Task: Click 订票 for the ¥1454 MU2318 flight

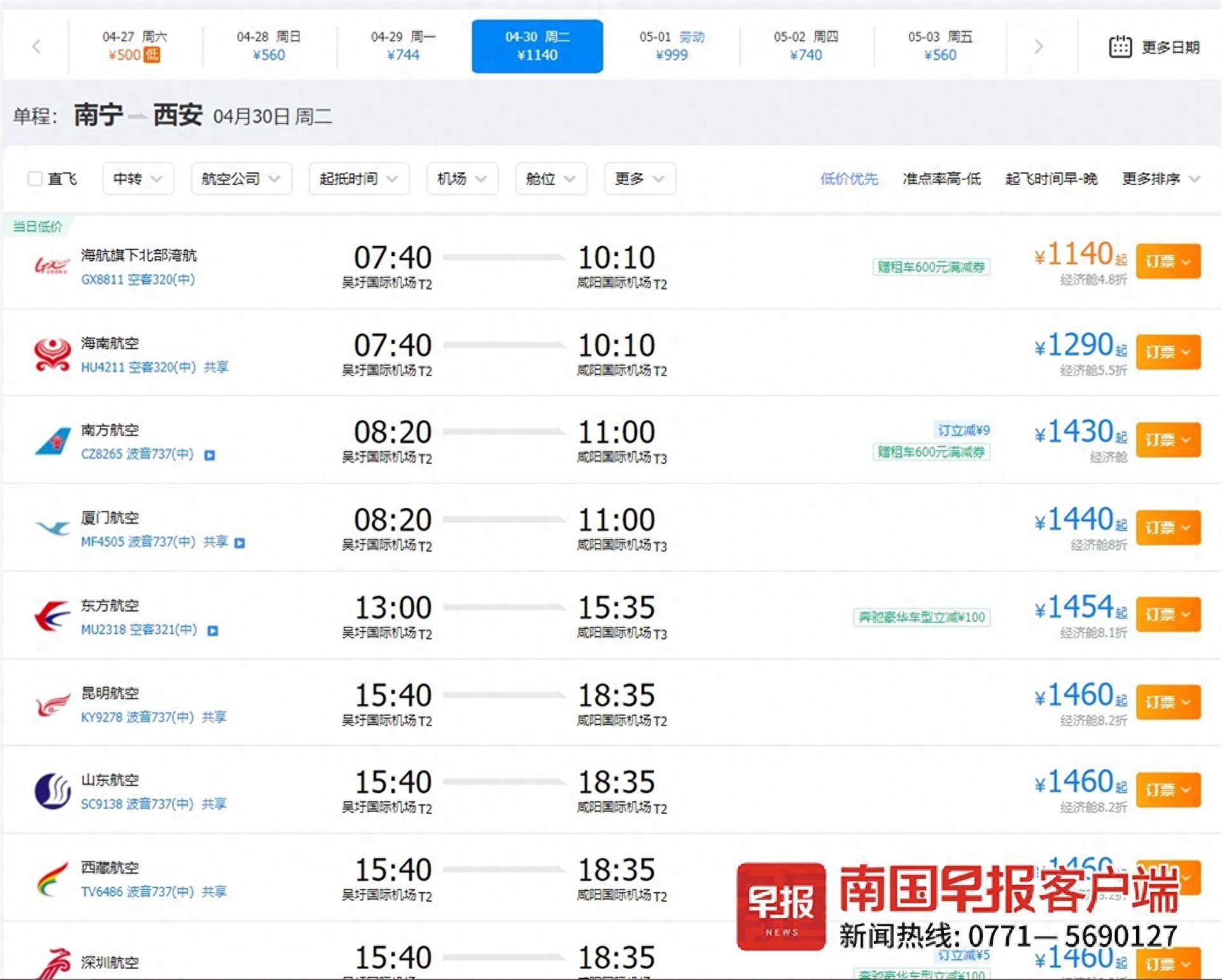Action: pyautogui.click(x=1168, y=615)
